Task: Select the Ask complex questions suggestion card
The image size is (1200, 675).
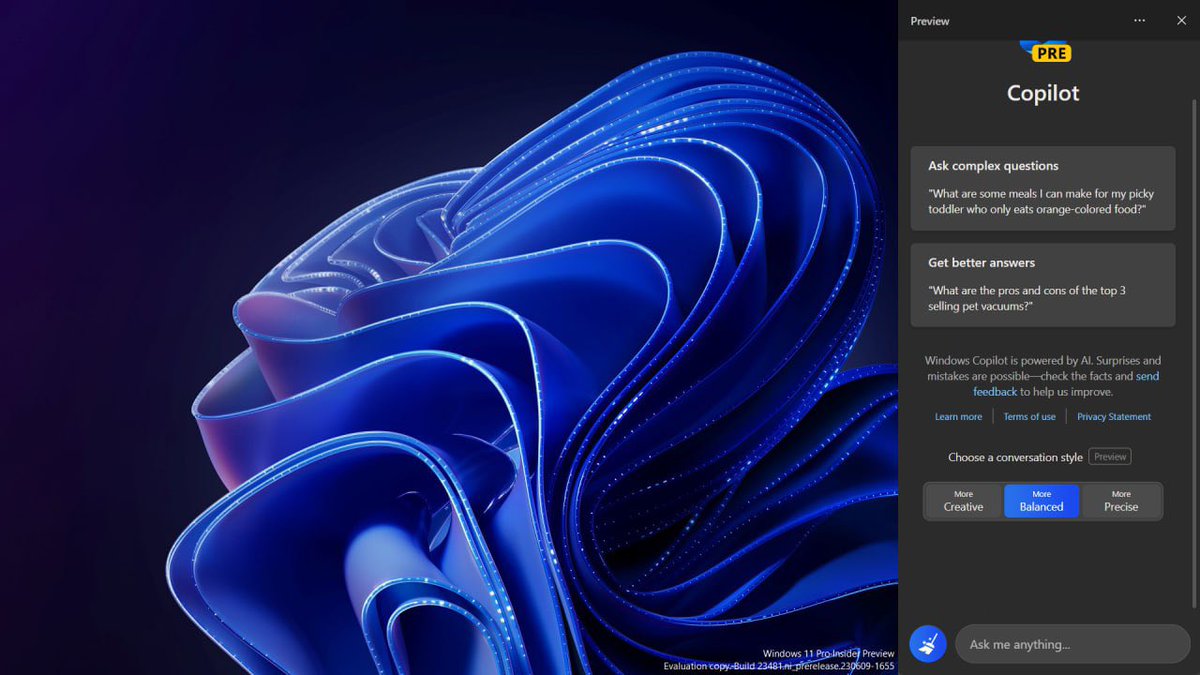Action: pos(1042,189)
